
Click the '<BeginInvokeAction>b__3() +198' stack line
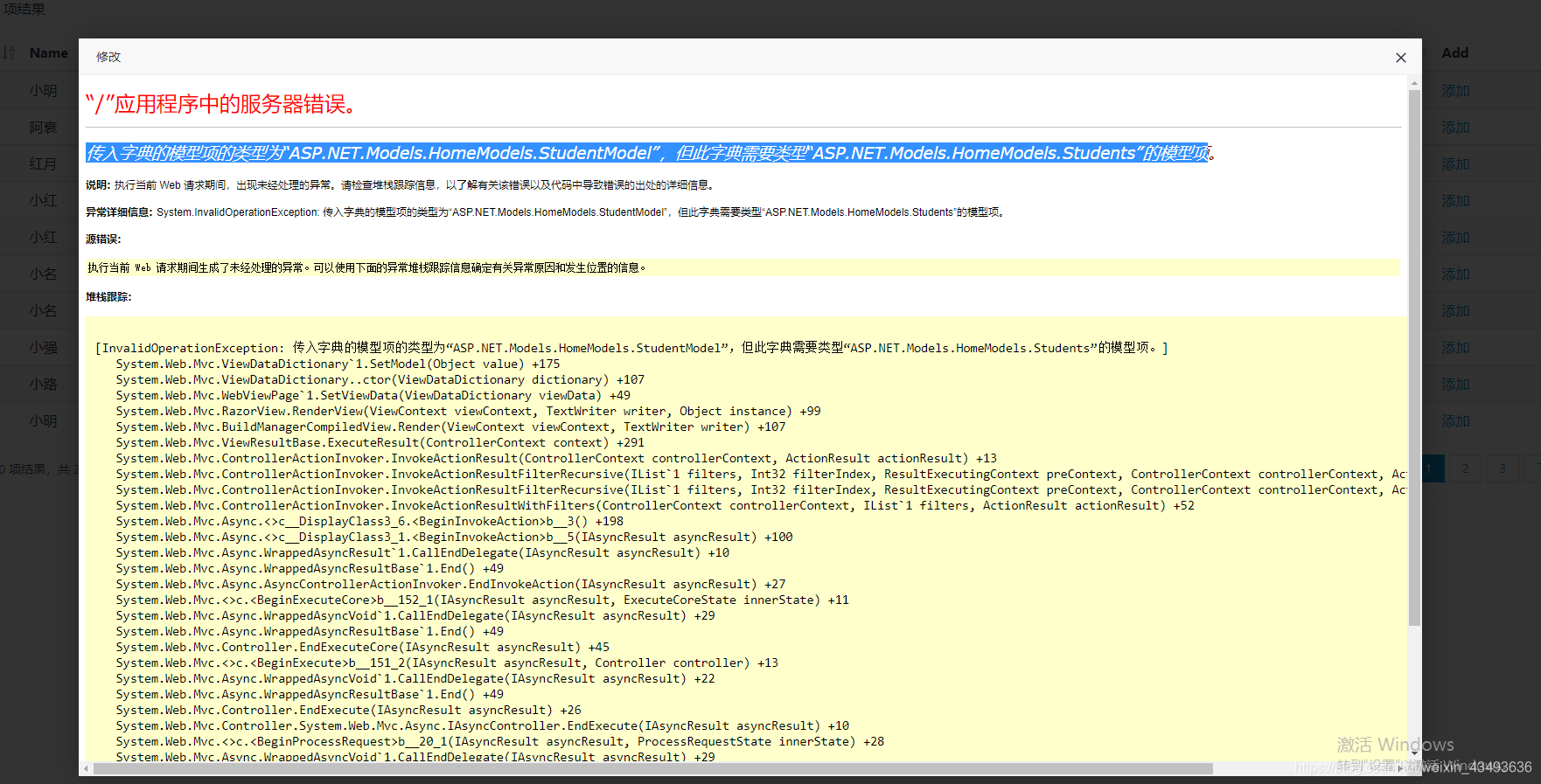tap(369, 522)
